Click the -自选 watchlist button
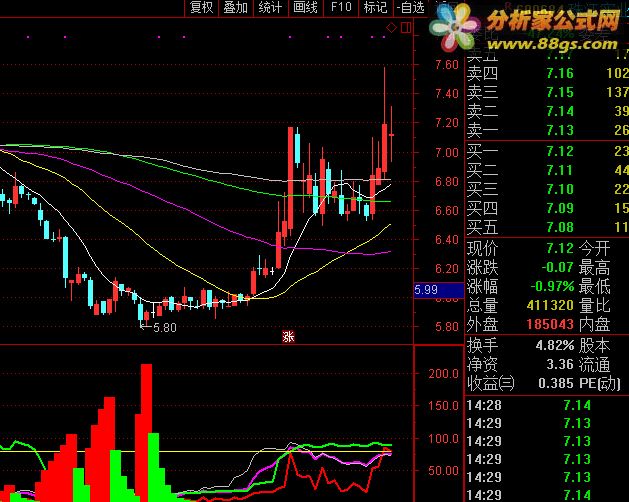629x502 pixels. (x=410, y=7)
